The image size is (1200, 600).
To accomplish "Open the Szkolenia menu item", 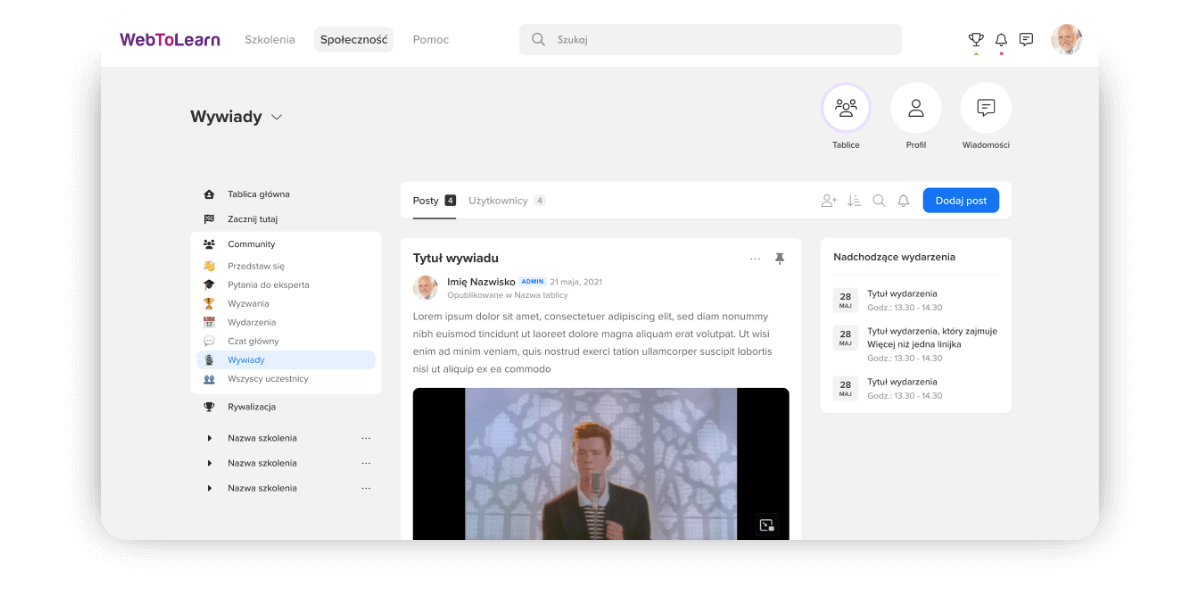I will pyautogui.click(x=270, y=40).
